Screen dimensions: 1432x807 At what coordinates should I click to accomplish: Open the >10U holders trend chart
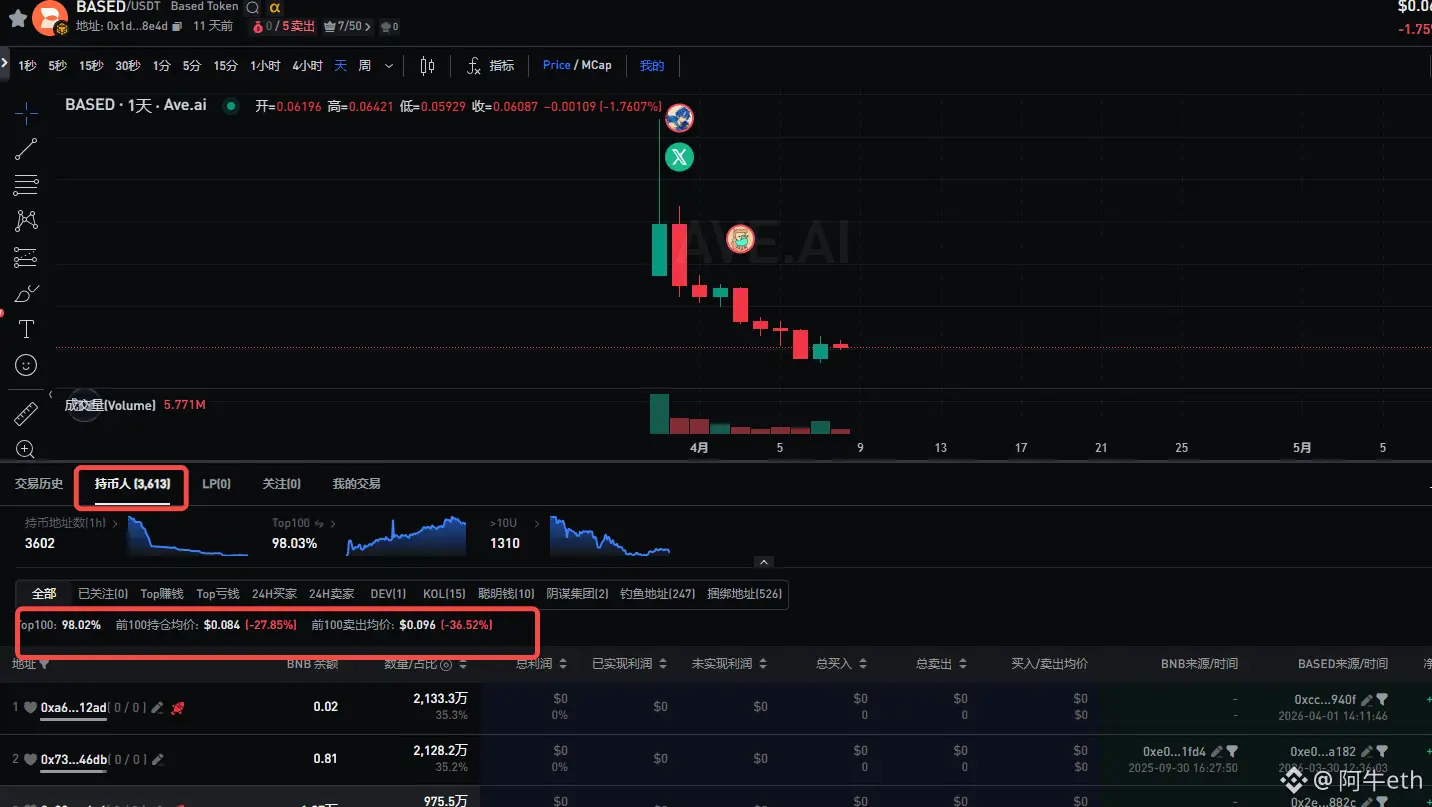click(610, 536)
